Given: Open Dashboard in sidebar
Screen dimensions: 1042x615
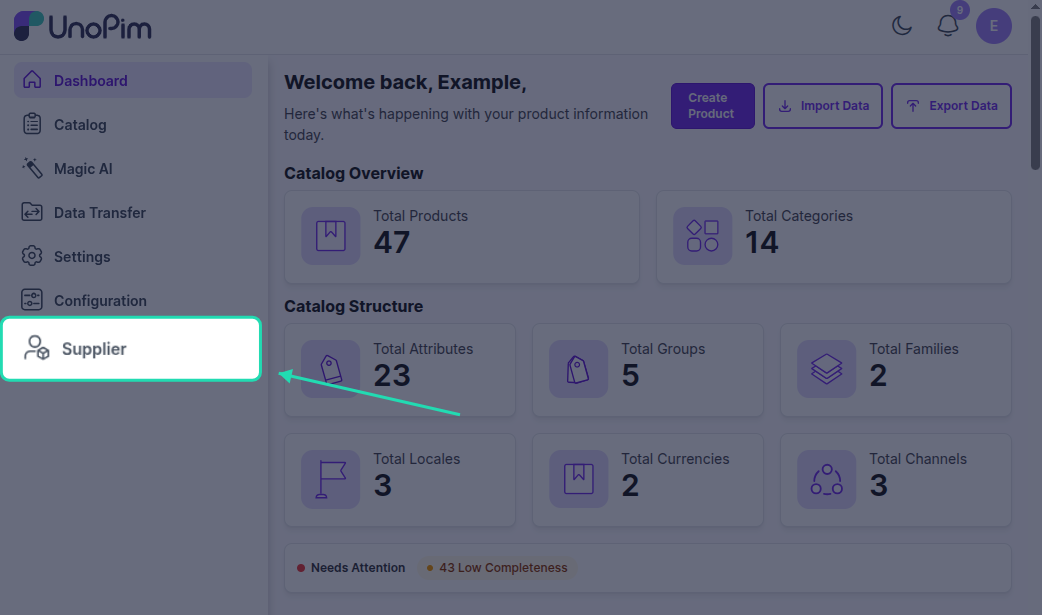Looking at the screenshot, I should [x=133, y=80].
